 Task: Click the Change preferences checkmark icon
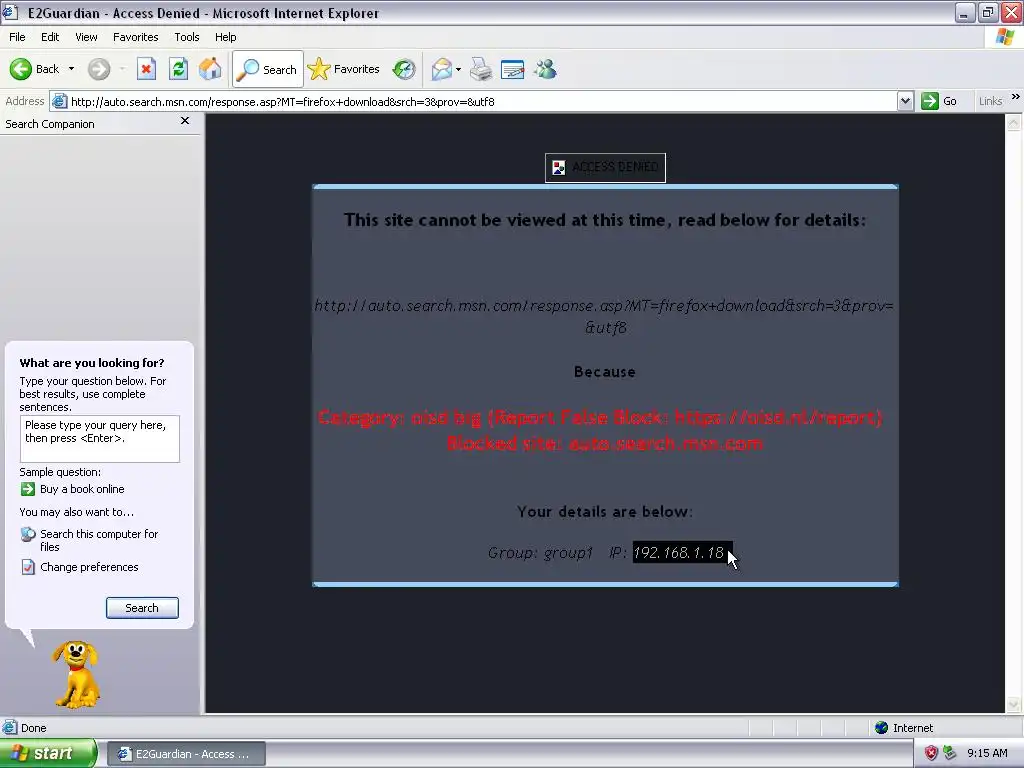coord(27,567)
